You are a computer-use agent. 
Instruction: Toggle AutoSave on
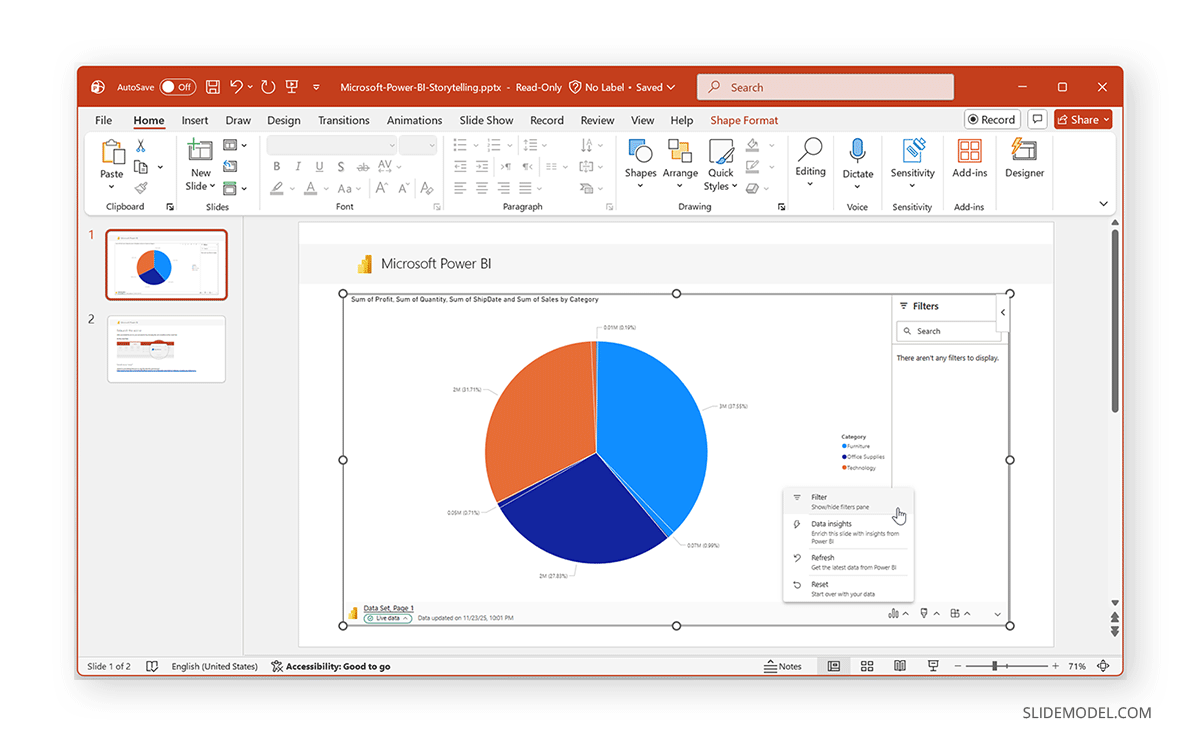178,87
